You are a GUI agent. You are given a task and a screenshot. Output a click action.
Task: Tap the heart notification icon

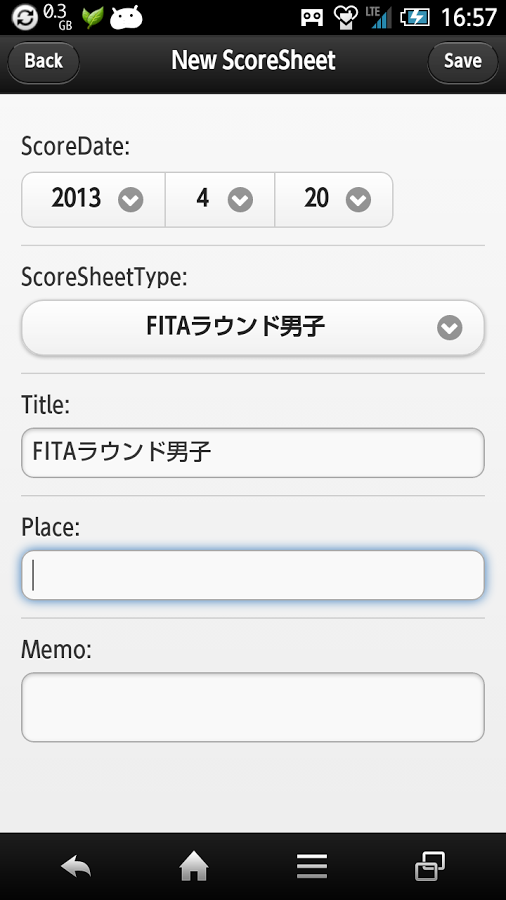coord(345,17)
